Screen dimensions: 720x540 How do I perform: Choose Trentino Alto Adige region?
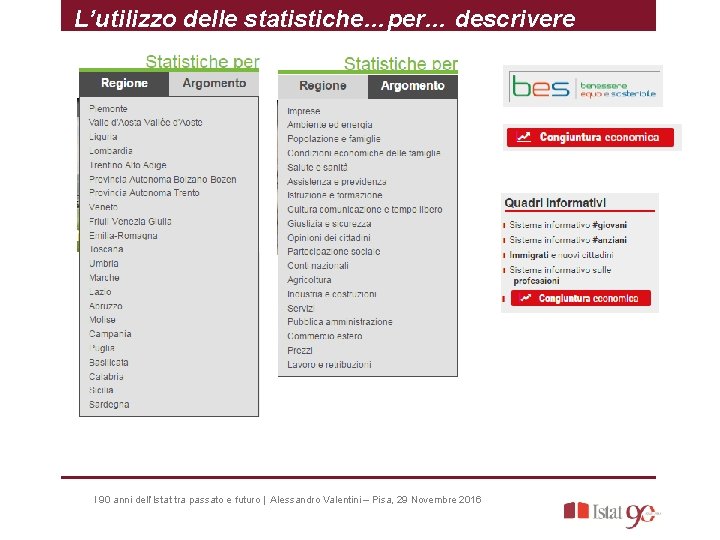click(x=128, y=165)
